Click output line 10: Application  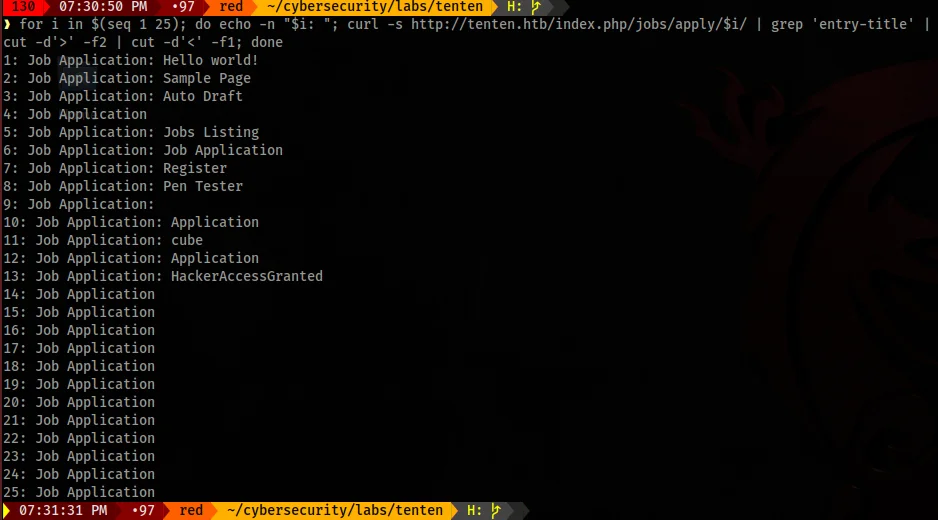pyautogui.click(x=131, y=222)
